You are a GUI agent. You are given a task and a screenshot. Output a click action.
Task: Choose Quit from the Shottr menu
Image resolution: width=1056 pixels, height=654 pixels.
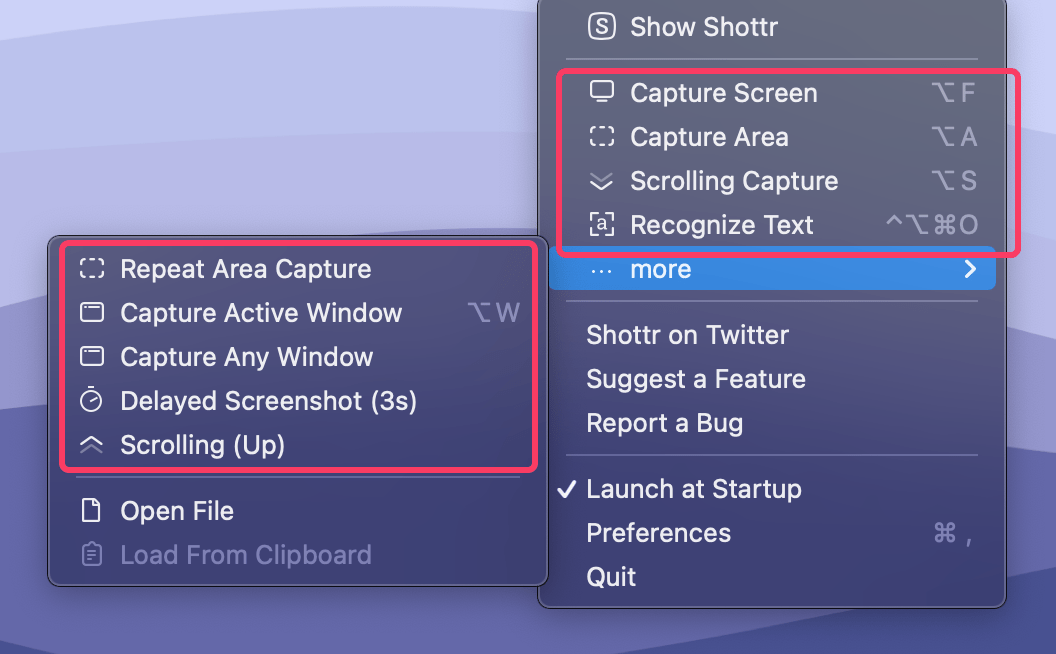[611, 577]
